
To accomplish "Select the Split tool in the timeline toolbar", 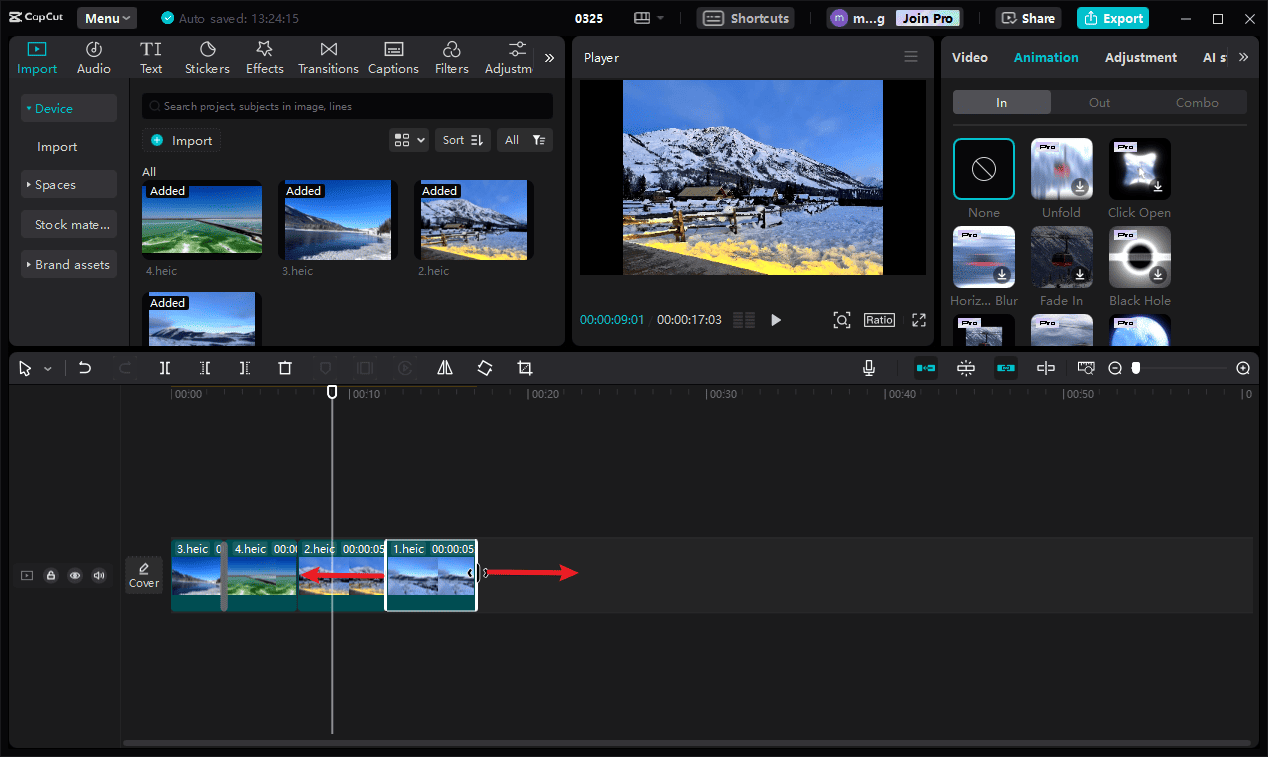I will pos(165,368).
